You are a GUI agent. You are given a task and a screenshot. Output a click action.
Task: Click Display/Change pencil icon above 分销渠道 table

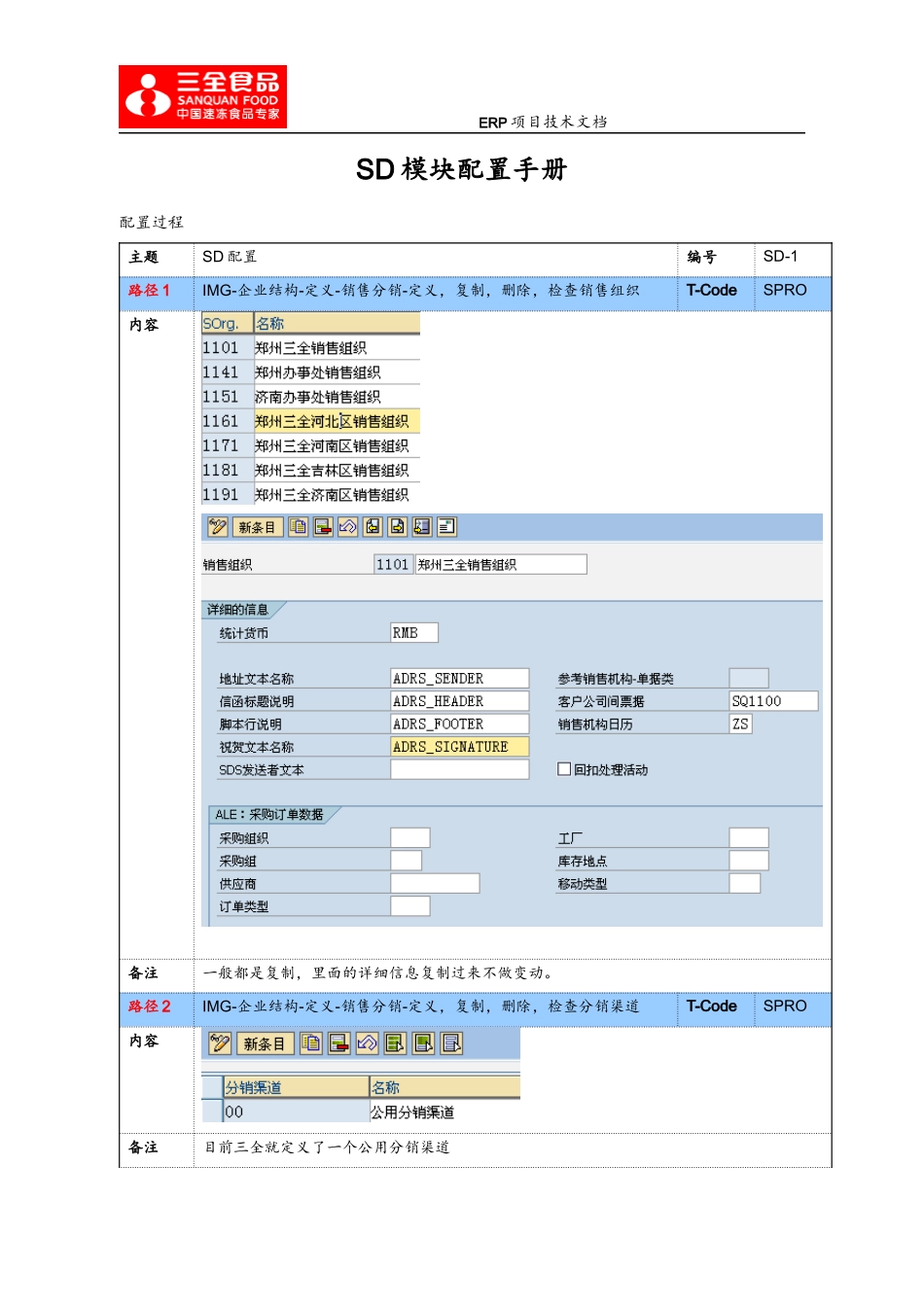(x=220, y=1043)
